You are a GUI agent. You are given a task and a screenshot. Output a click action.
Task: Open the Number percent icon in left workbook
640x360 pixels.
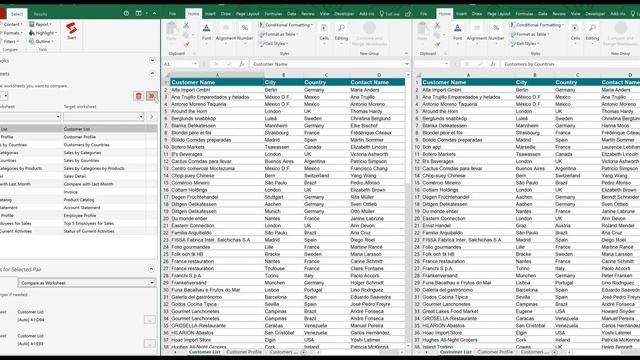coord(245,28)
